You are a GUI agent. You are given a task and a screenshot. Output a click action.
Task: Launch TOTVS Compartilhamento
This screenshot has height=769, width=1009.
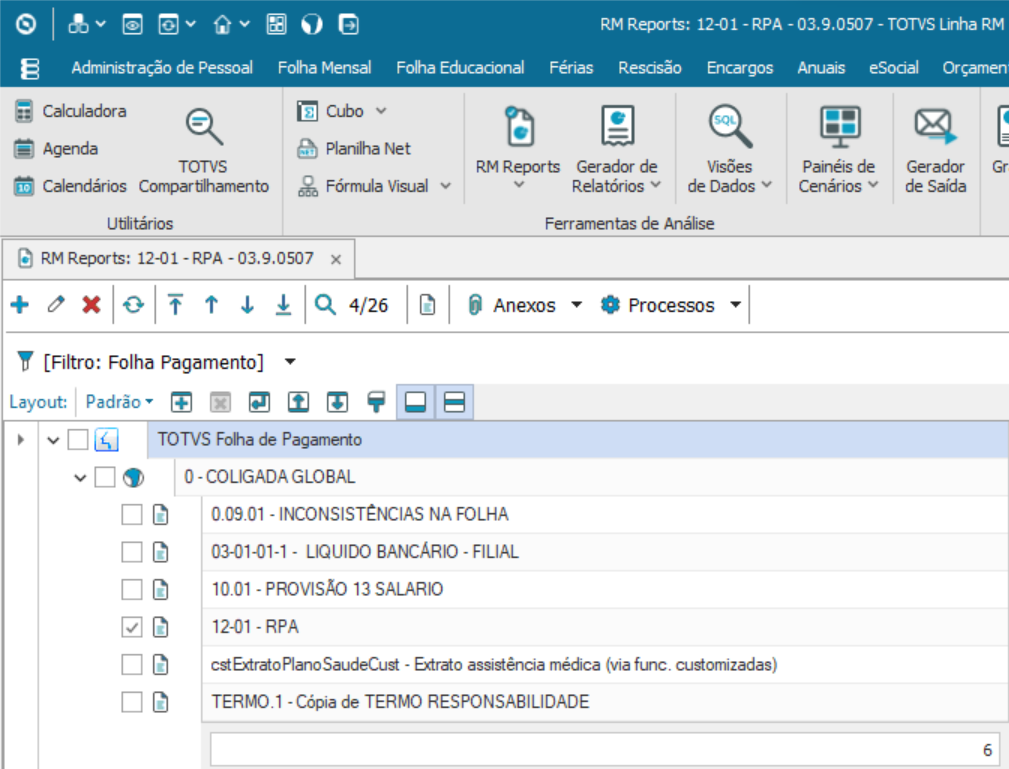pos(203,150)
